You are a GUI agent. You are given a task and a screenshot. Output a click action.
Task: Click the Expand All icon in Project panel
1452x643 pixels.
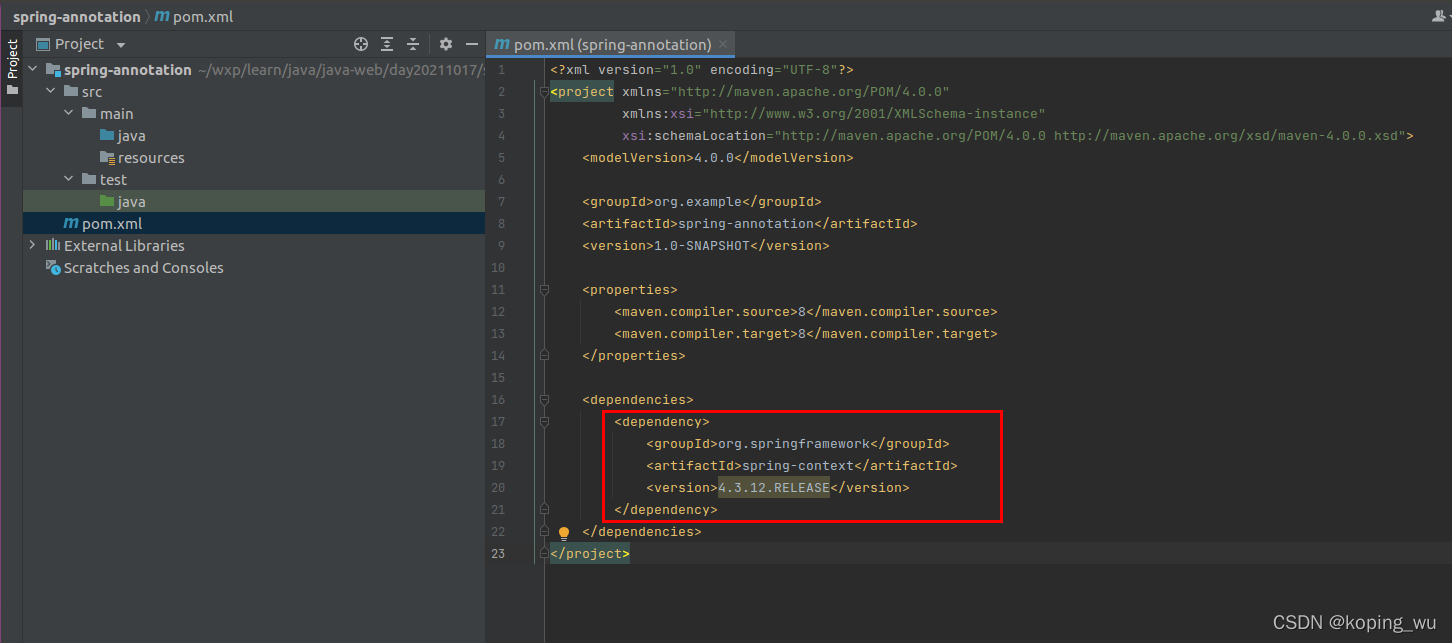coord(387,44)
